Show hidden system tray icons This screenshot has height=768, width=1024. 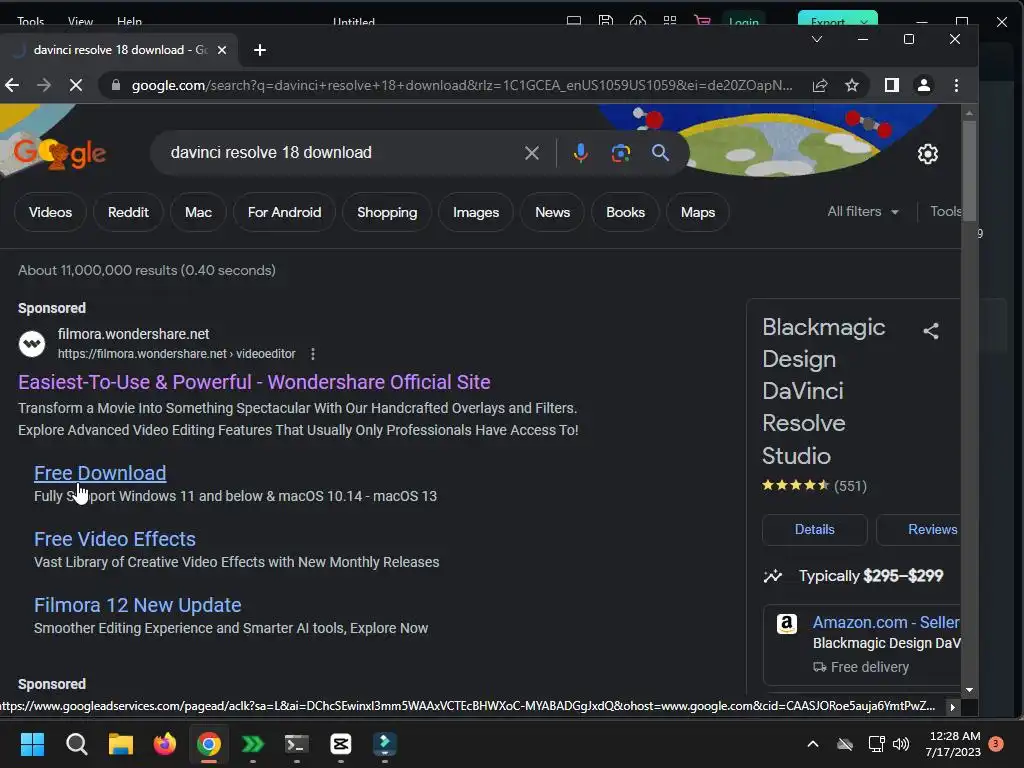point(813,744)
